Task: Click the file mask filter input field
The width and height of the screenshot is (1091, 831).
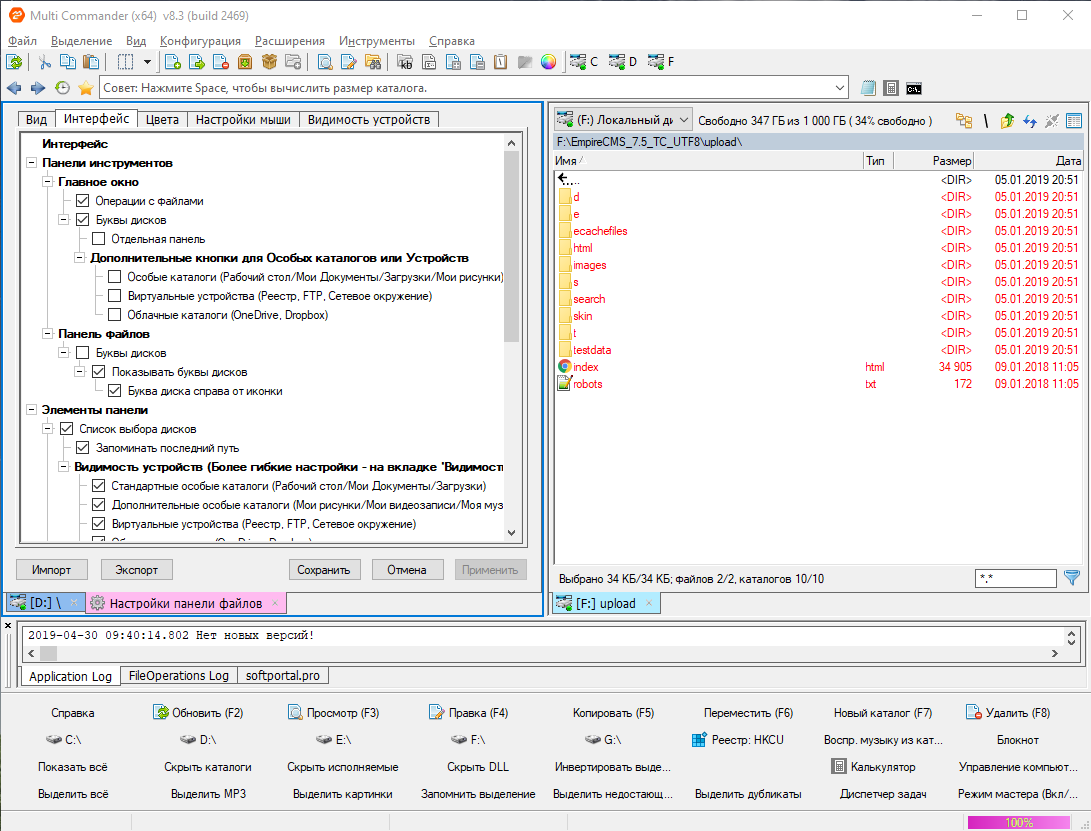Action: (x=1014, y=578)
